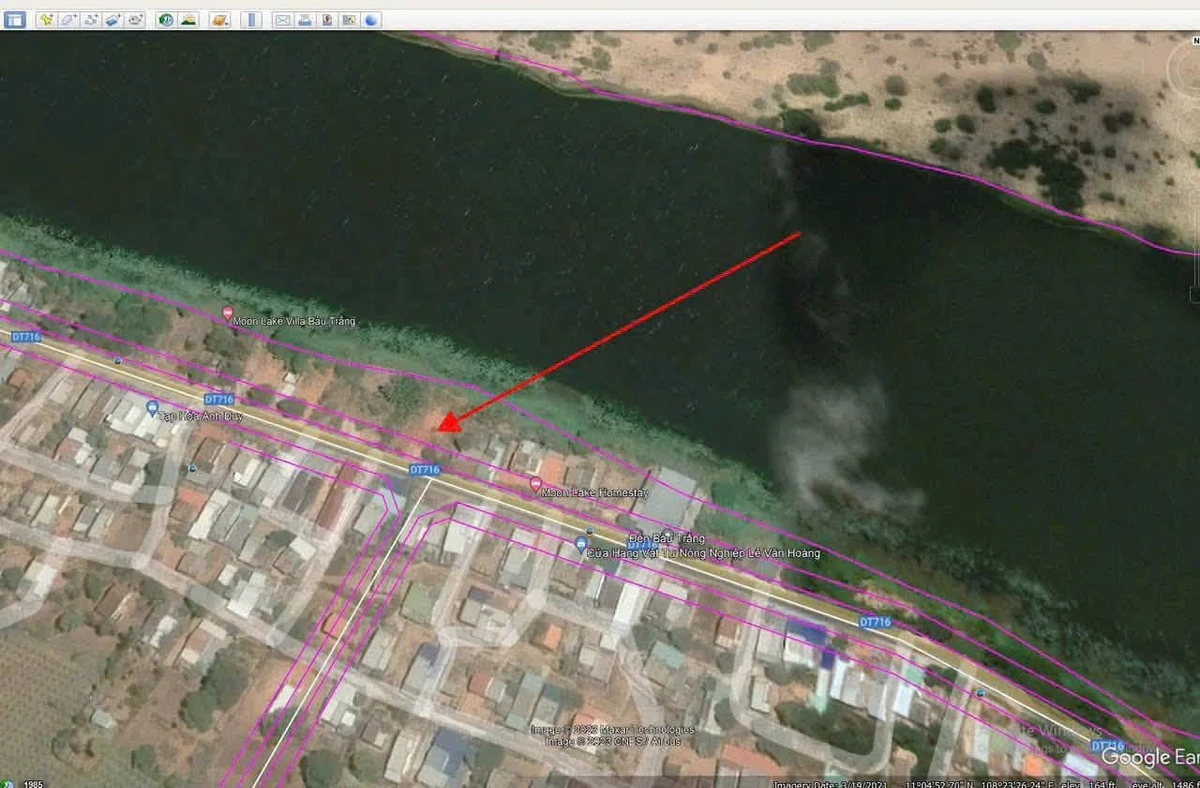
Task: Toggle the sidebar panel button
Action: (15, 20)
